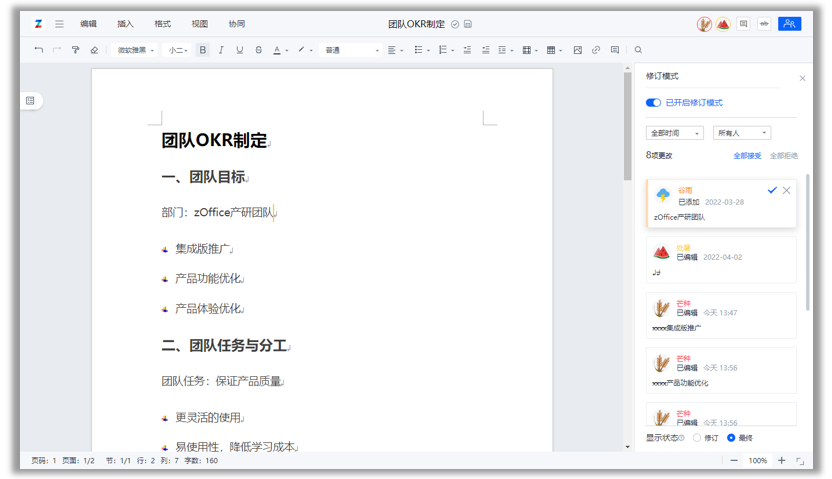Click the wheat avatar in header

pos(704,24)
